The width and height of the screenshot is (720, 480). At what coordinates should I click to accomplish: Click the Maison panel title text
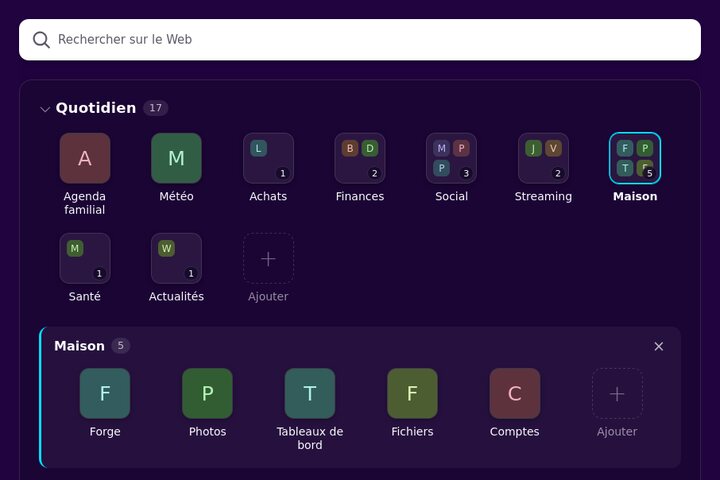coord(79,346)
